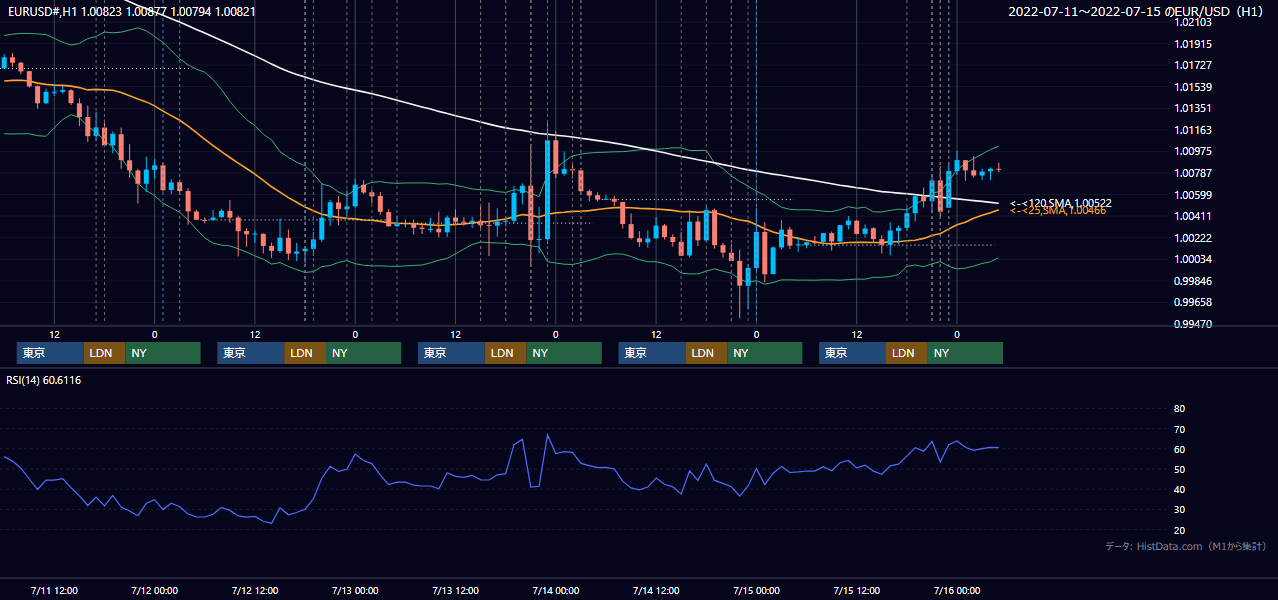Jump to the 7/14 00:00 time label
This screenshot has width=1278, height=600.
click(555, 590)
